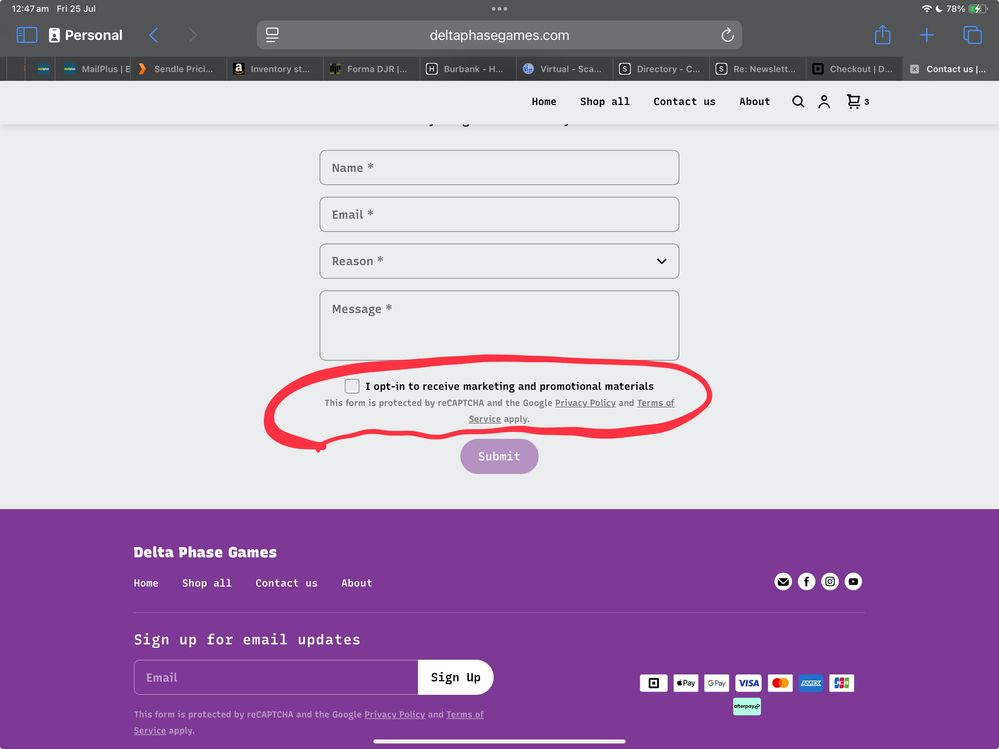
Task: Reload the page with refresh icon
Action: click(727, 35)
